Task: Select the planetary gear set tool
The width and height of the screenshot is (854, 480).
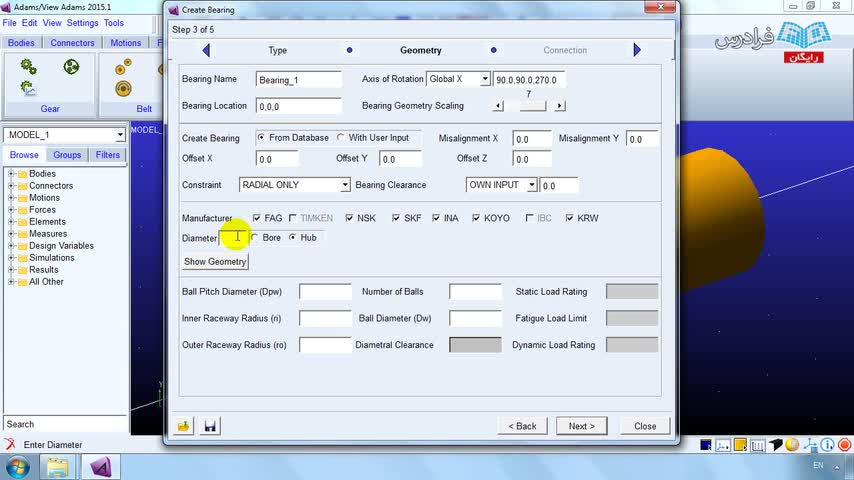Action: pos(71,67)
